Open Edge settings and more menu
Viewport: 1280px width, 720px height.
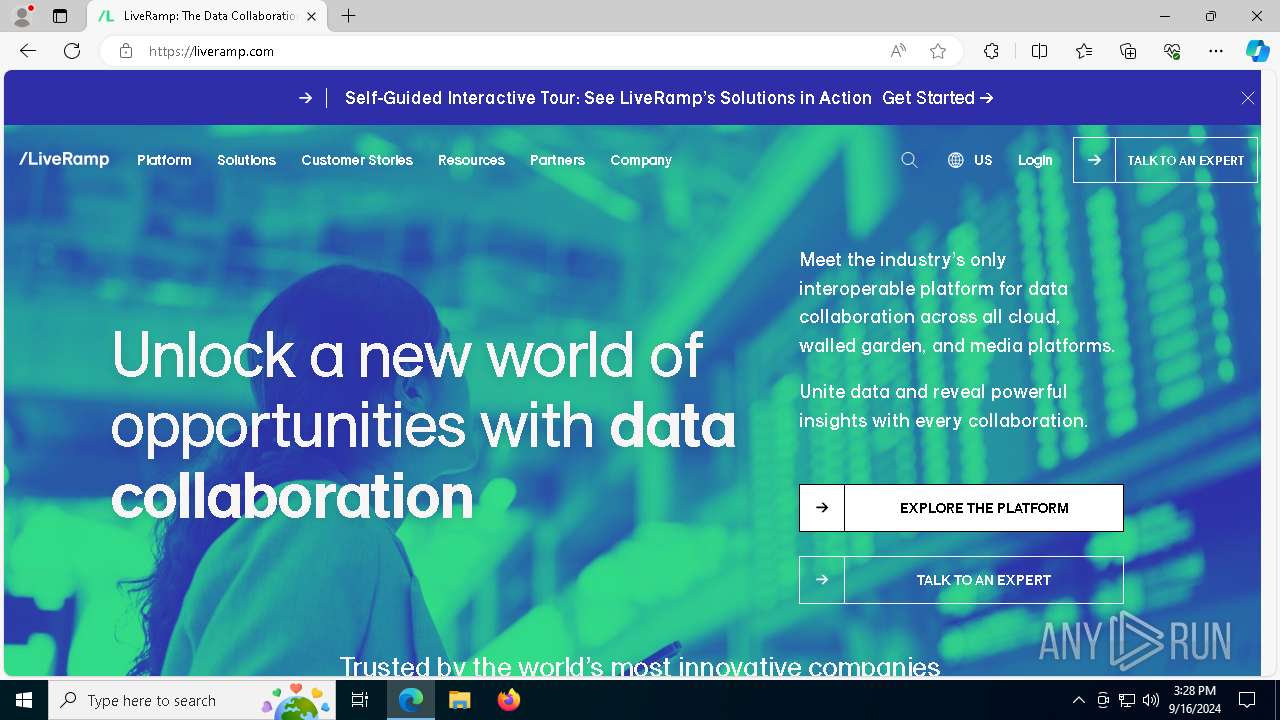[x=1216, y=51]
